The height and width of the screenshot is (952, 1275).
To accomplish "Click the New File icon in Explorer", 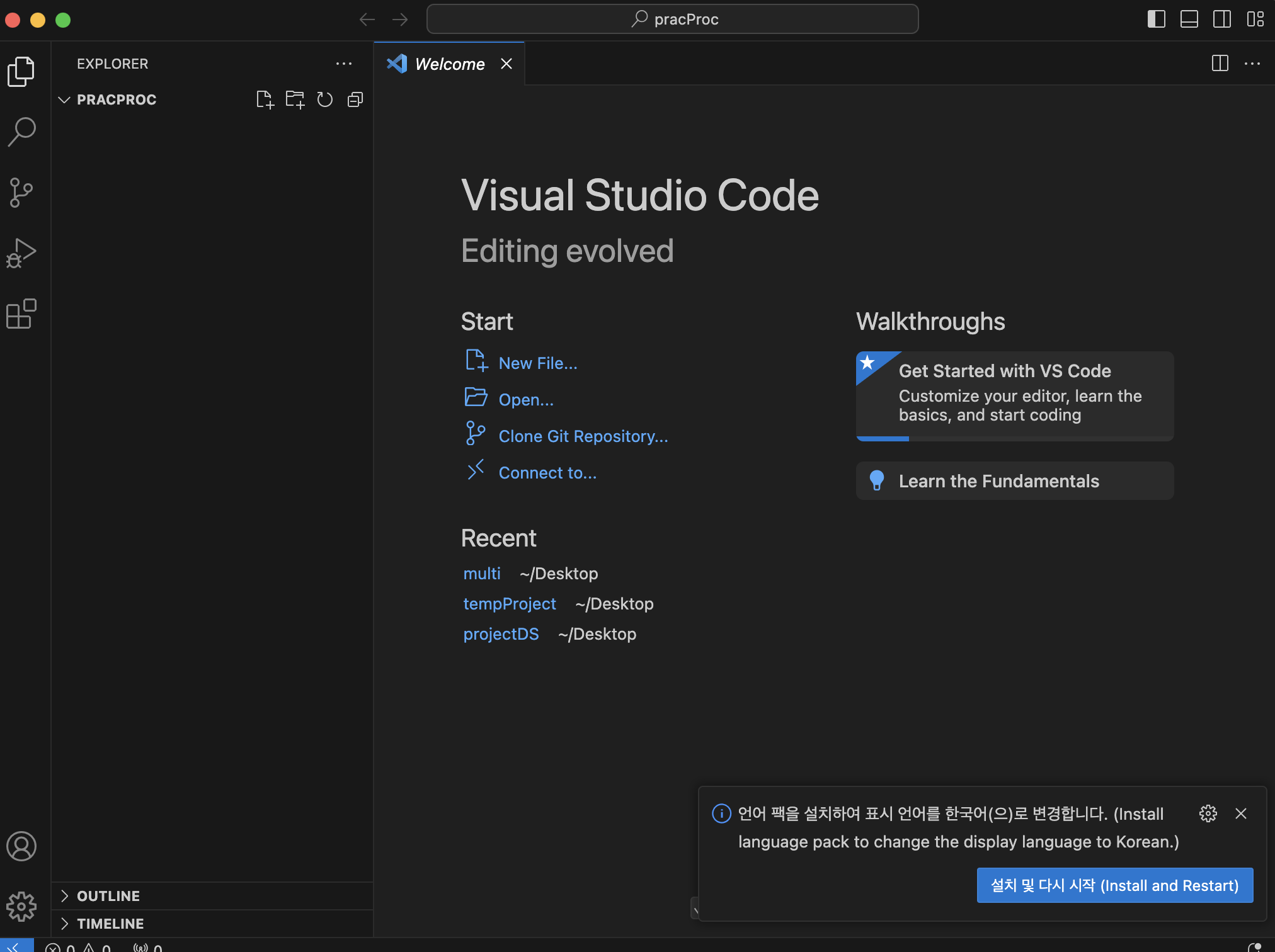I will [x=265, y=99].
